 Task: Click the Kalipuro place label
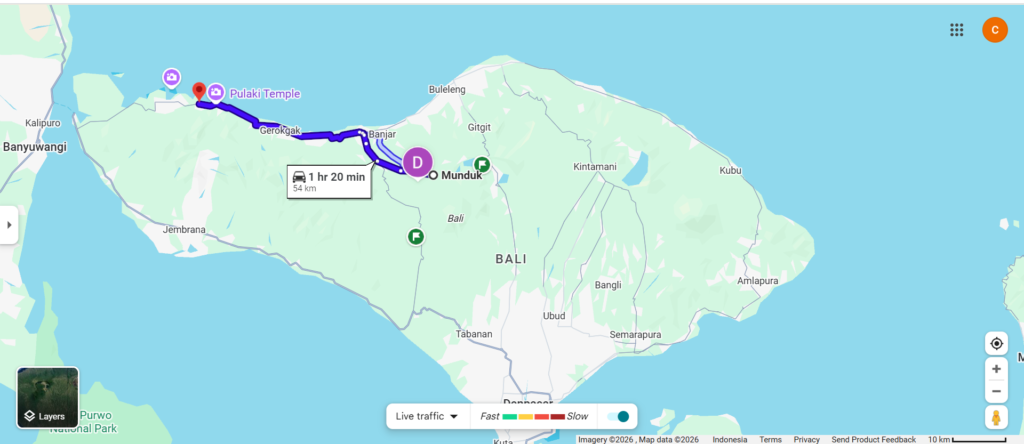coord(42,123)
